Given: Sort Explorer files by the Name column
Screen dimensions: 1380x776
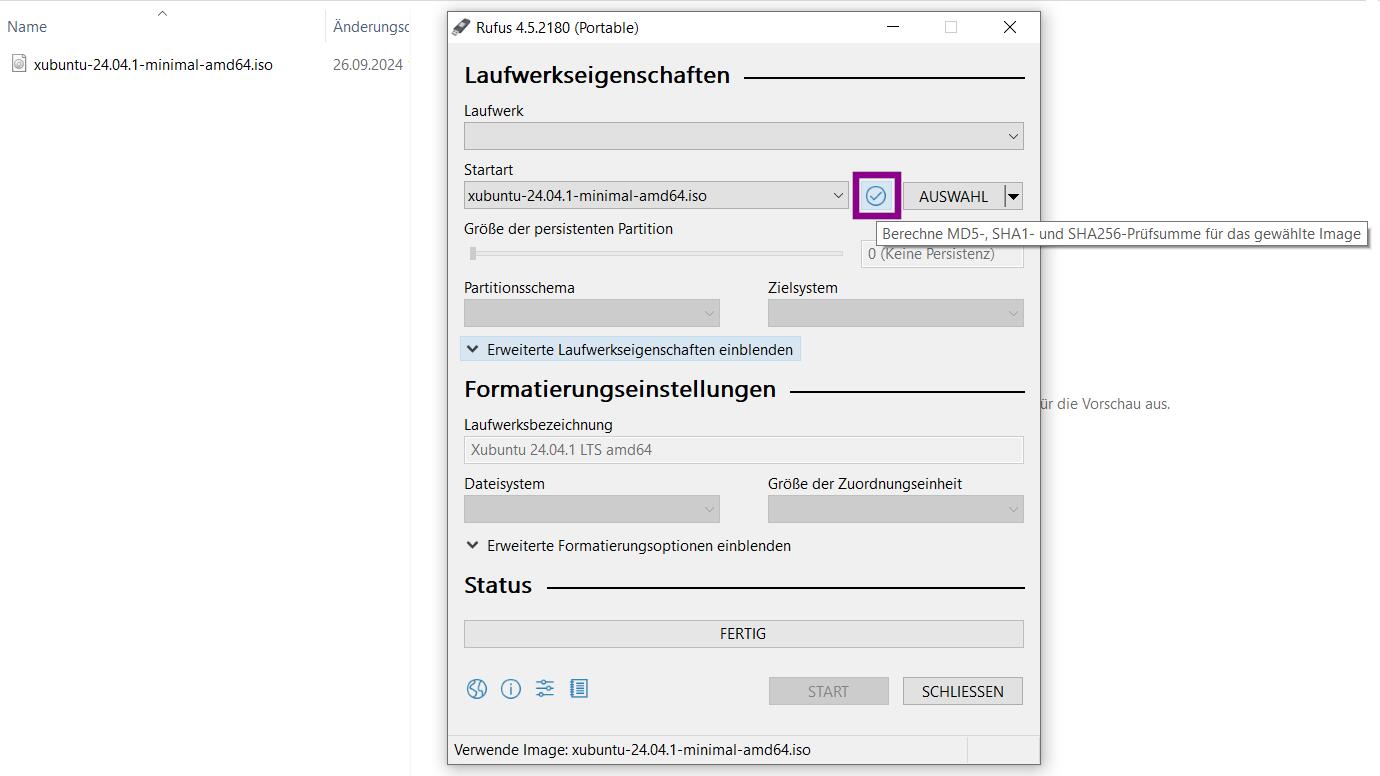Looking at the screenshot, I should tap(163, 27).
